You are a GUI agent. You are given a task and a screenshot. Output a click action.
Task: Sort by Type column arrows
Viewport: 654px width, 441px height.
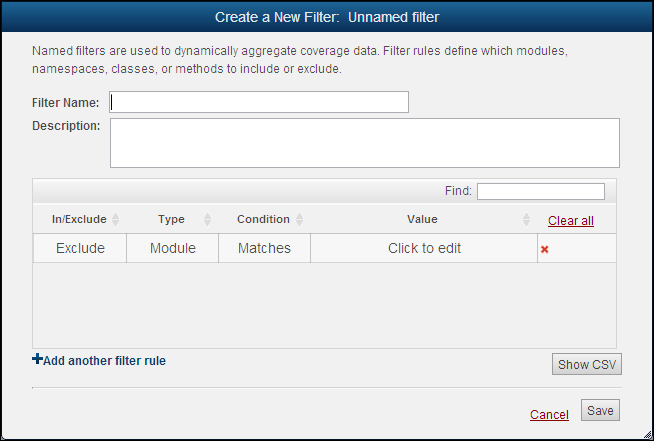(207, 220)
